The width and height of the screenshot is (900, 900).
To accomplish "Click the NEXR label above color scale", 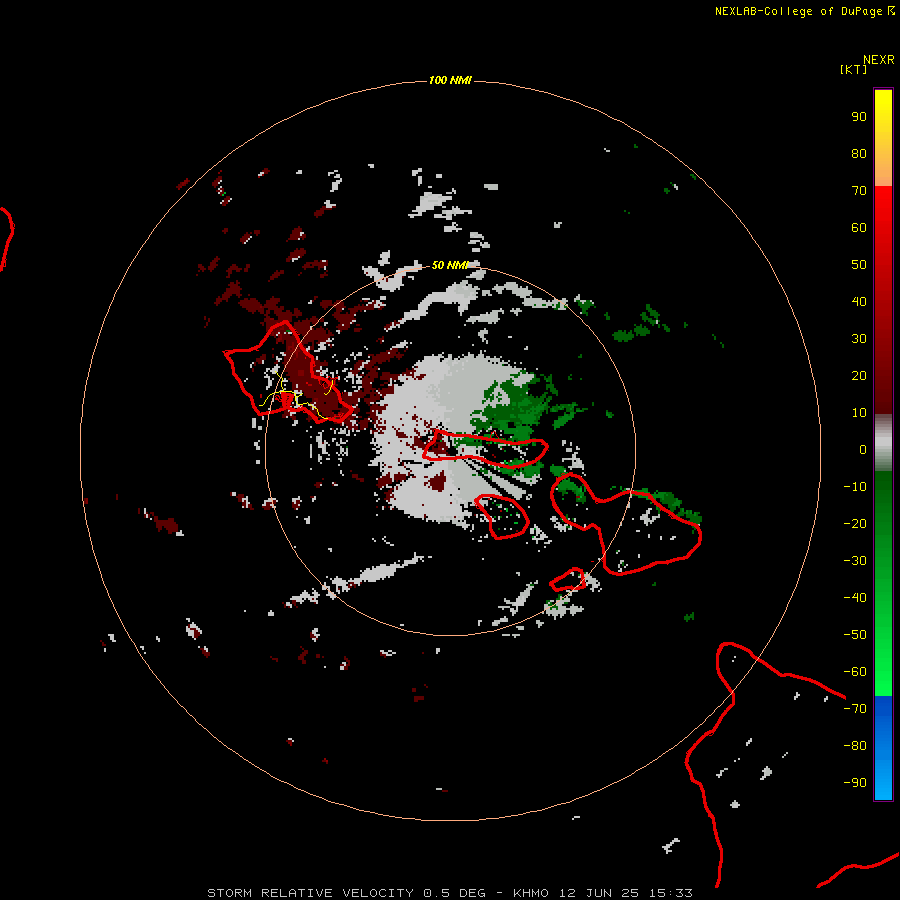I will point(878,59).
